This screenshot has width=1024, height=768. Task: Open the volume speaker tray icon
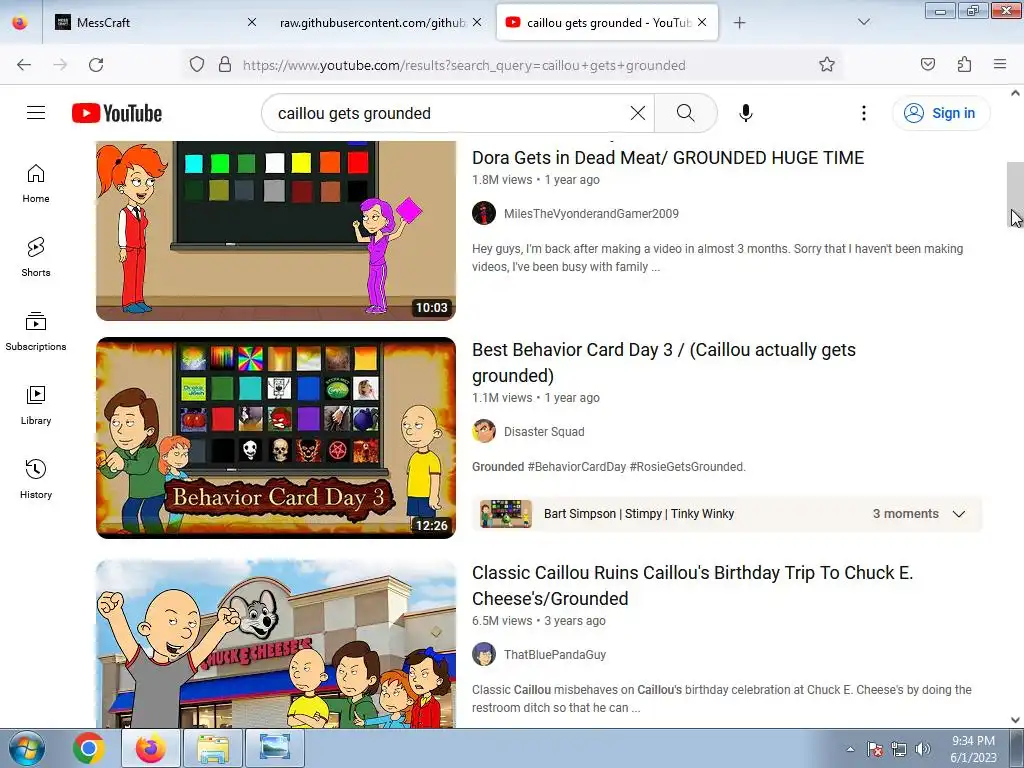923,749
